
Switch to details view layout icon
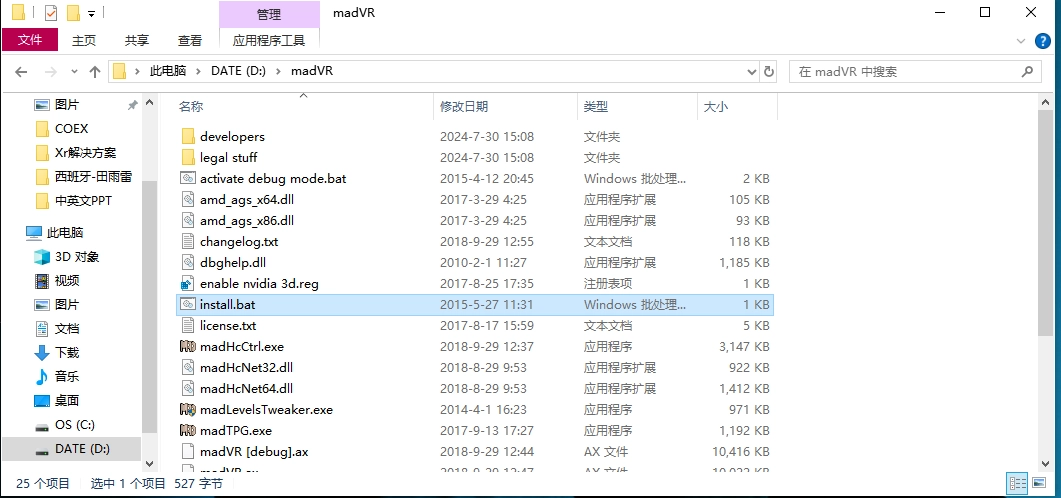point(1018,483)
